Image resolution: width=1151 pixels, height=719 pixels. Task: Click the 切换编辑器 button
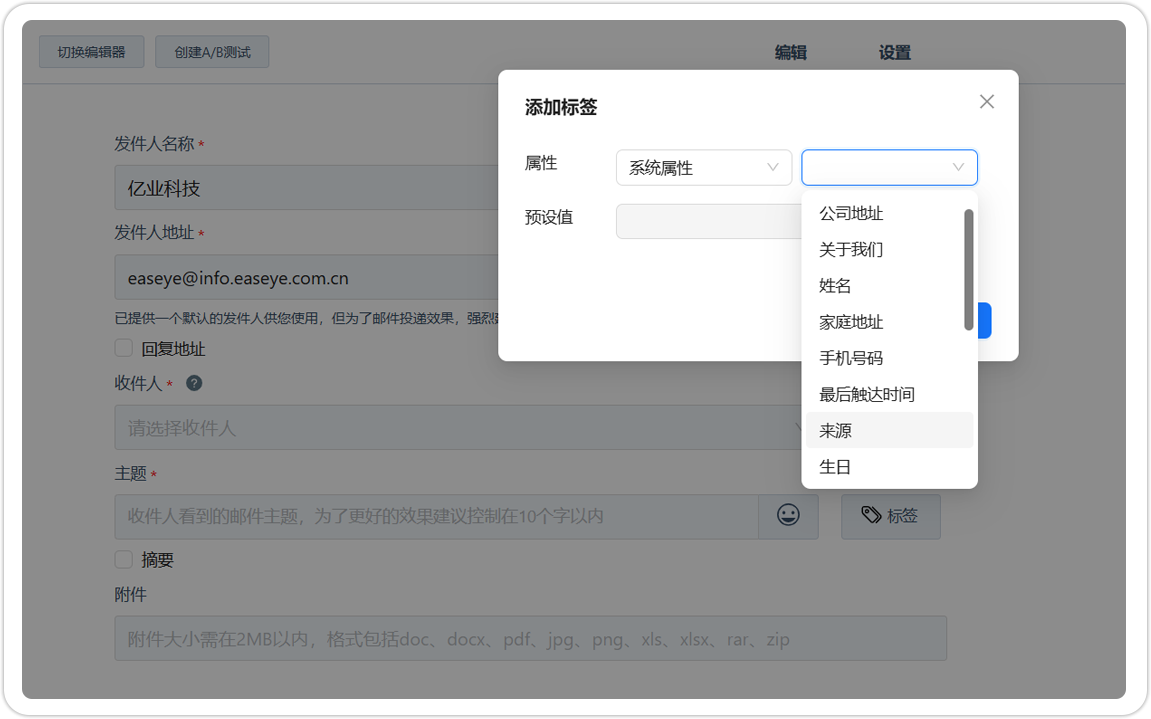click(91, 51)
